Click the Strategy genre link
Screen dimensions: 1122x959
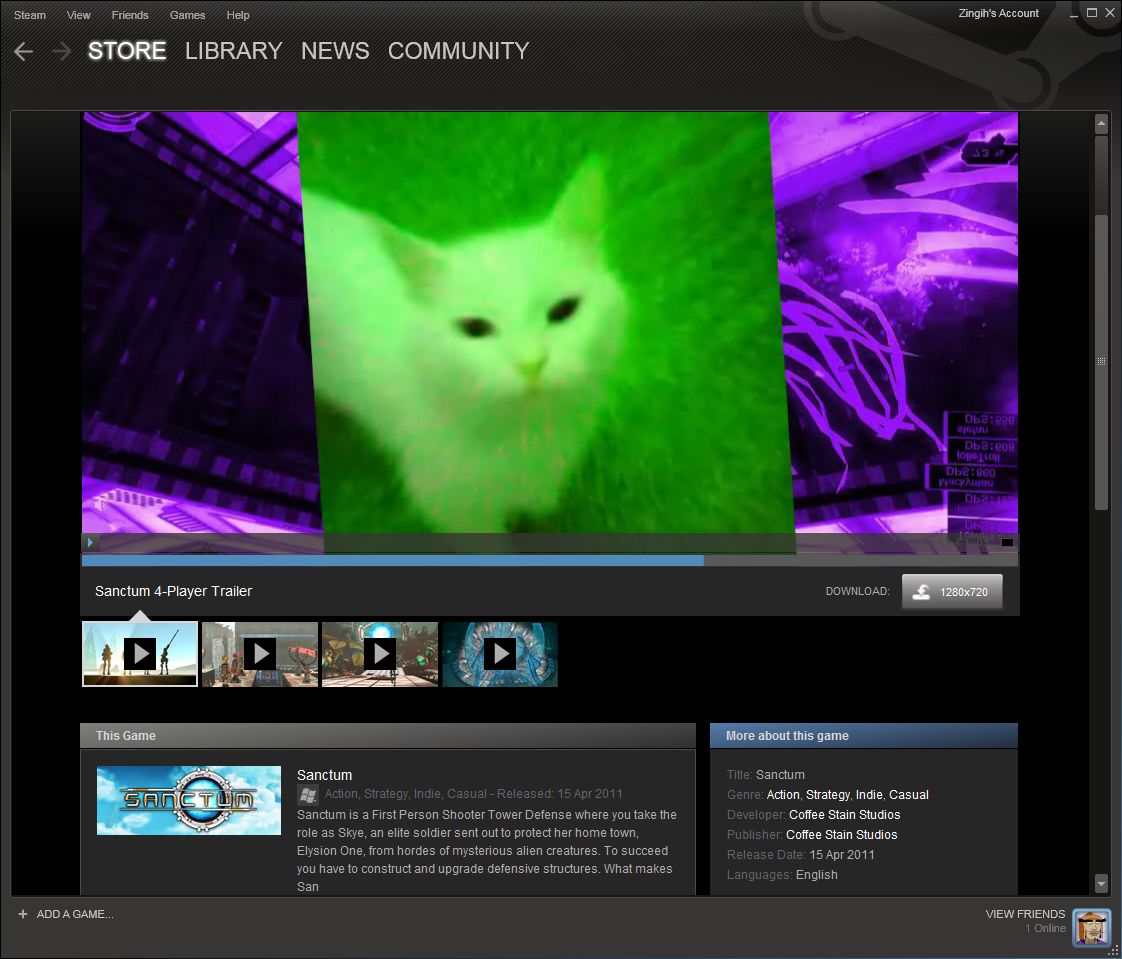[827, 795]
